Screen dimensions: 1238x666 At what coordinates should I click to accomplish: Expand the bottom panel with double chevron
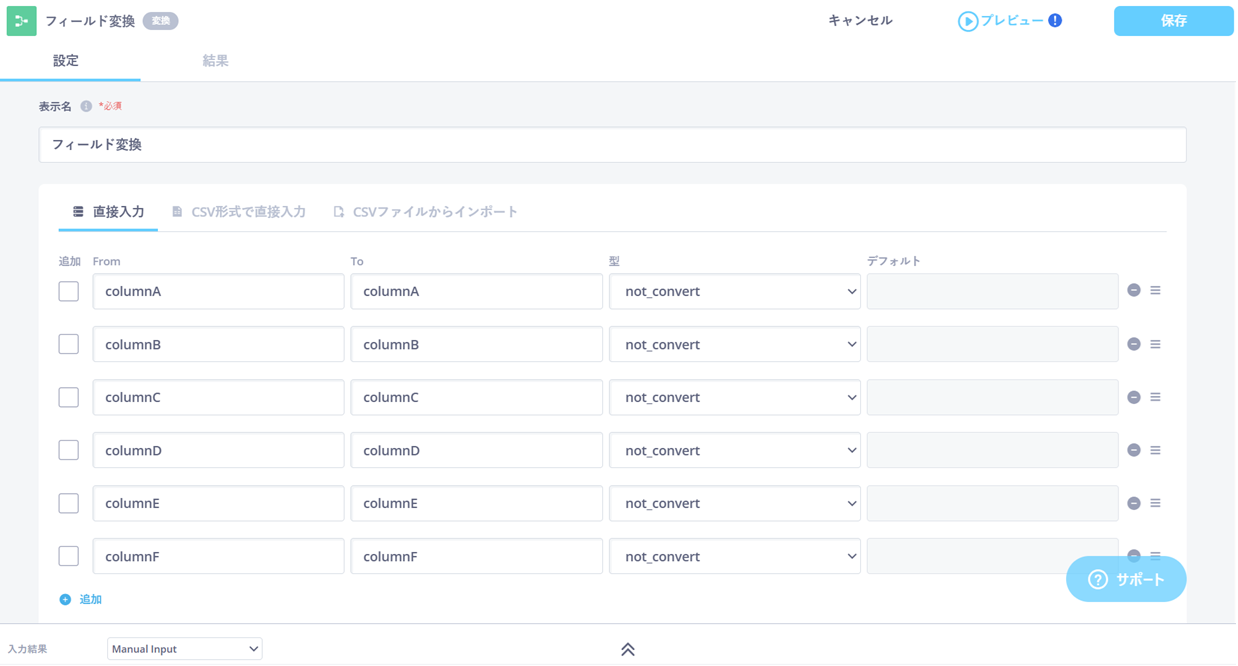point(628,649)
